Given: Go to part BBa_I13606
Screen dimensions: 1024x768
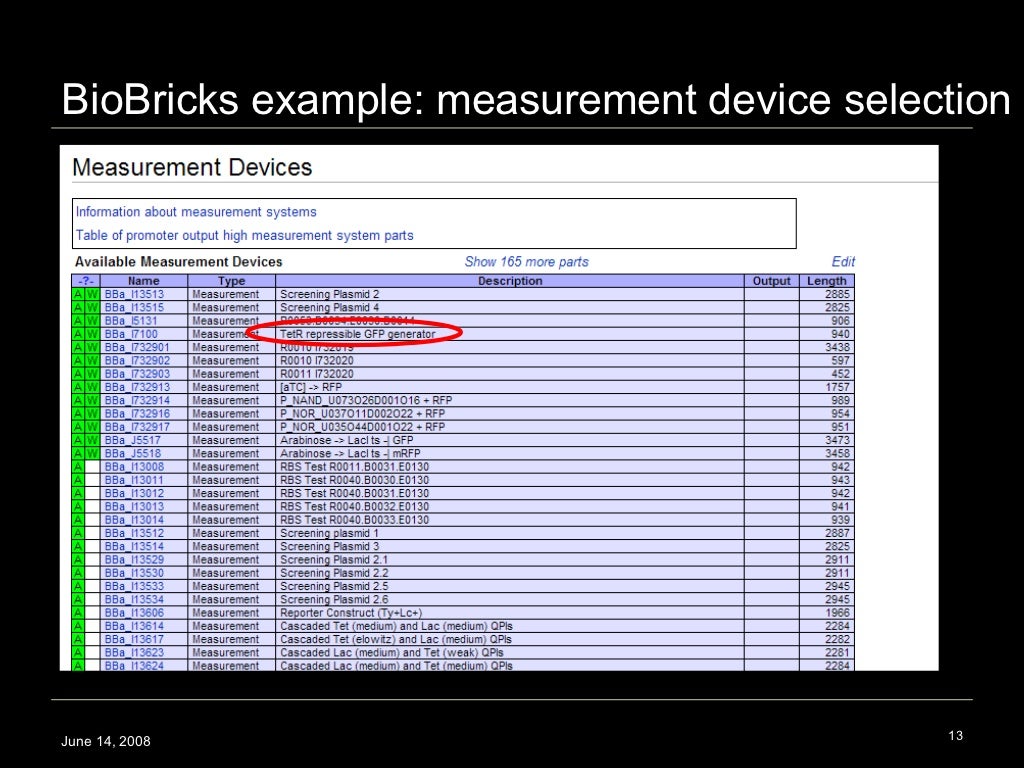Looking at the screenshot, I should click(135, 613).
